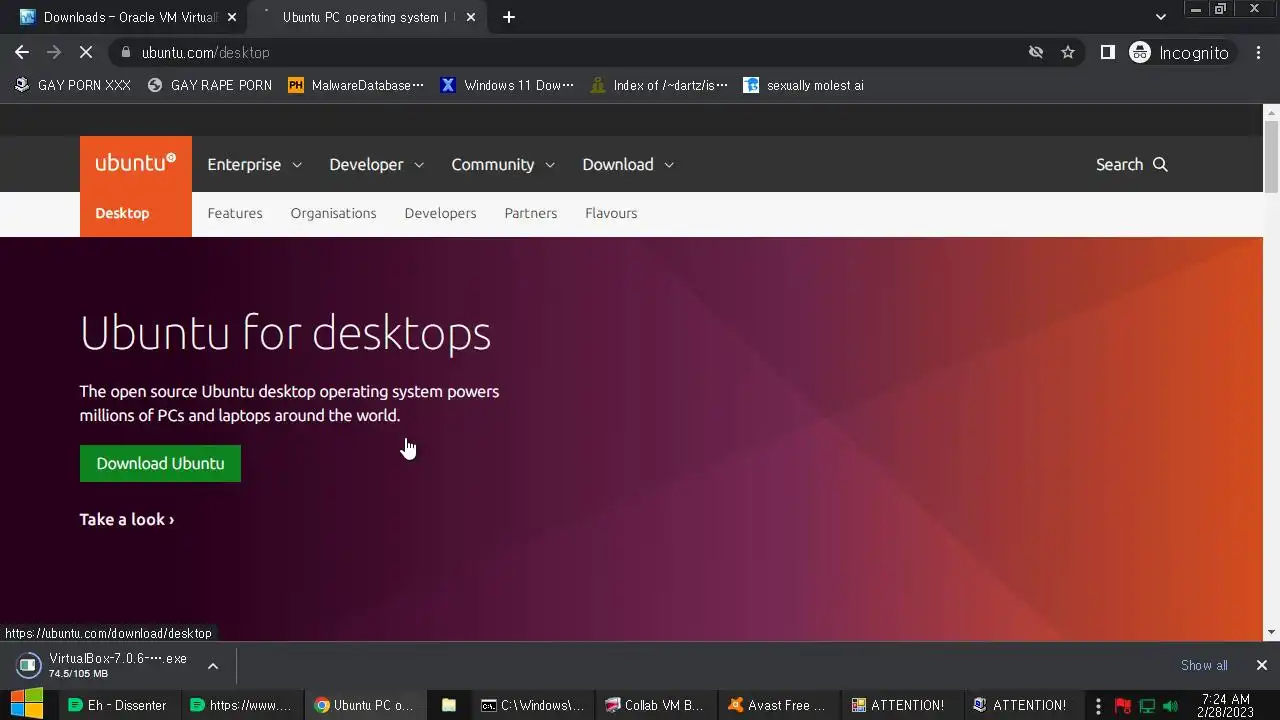Click the network monitor tray icon
This screenshot has width=1280, height=720.
point(1147,706)
